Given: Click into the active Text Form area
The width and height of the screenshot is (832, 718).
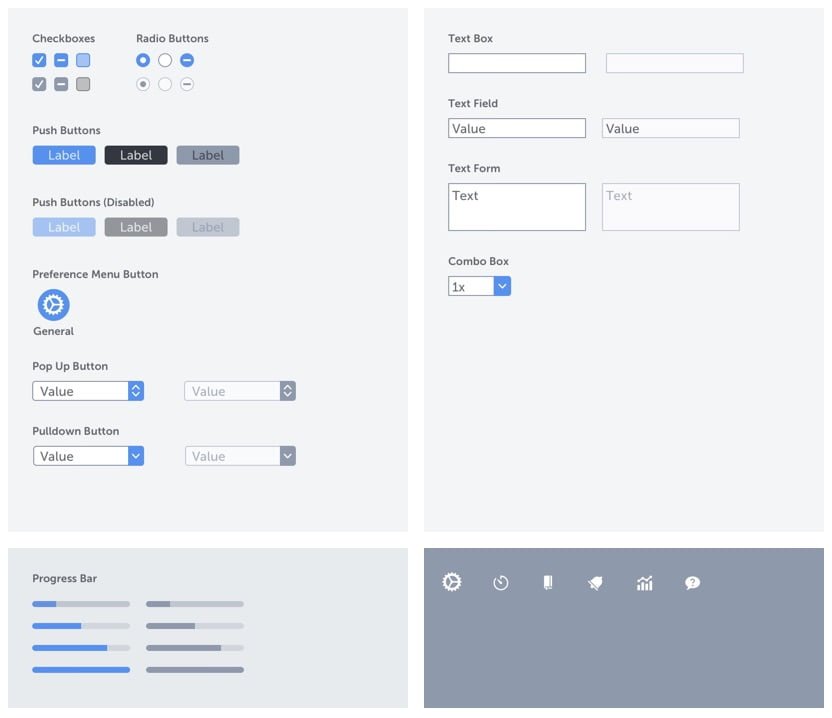Looking at the screenshot, I should 516,207.
